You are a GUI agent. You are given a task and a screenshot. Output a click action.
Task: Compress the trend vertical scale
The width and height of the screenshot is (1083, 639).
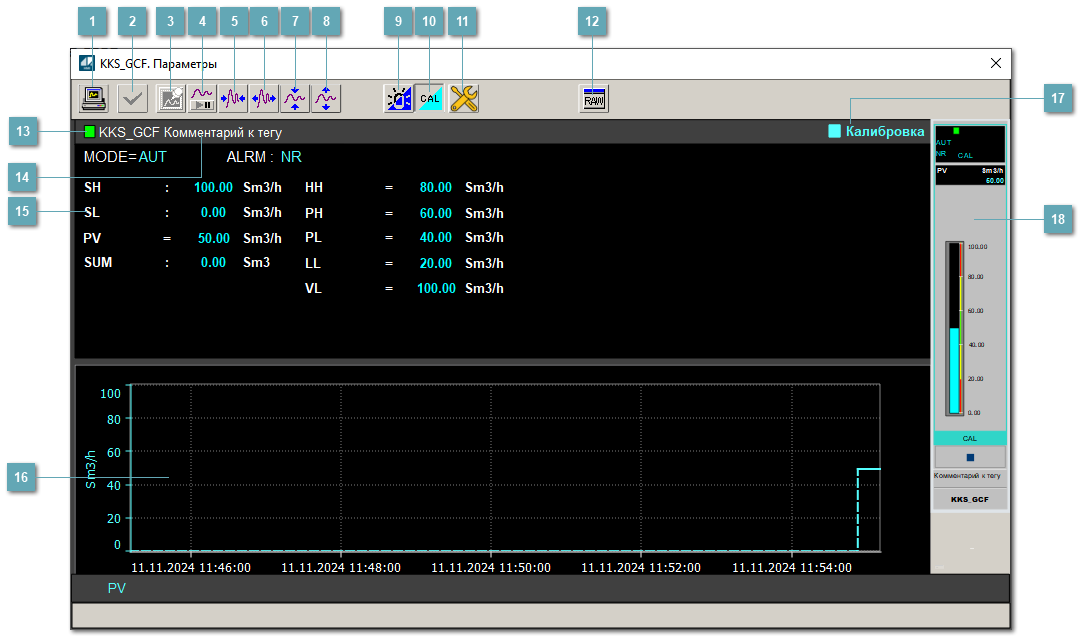coord(295,98)
